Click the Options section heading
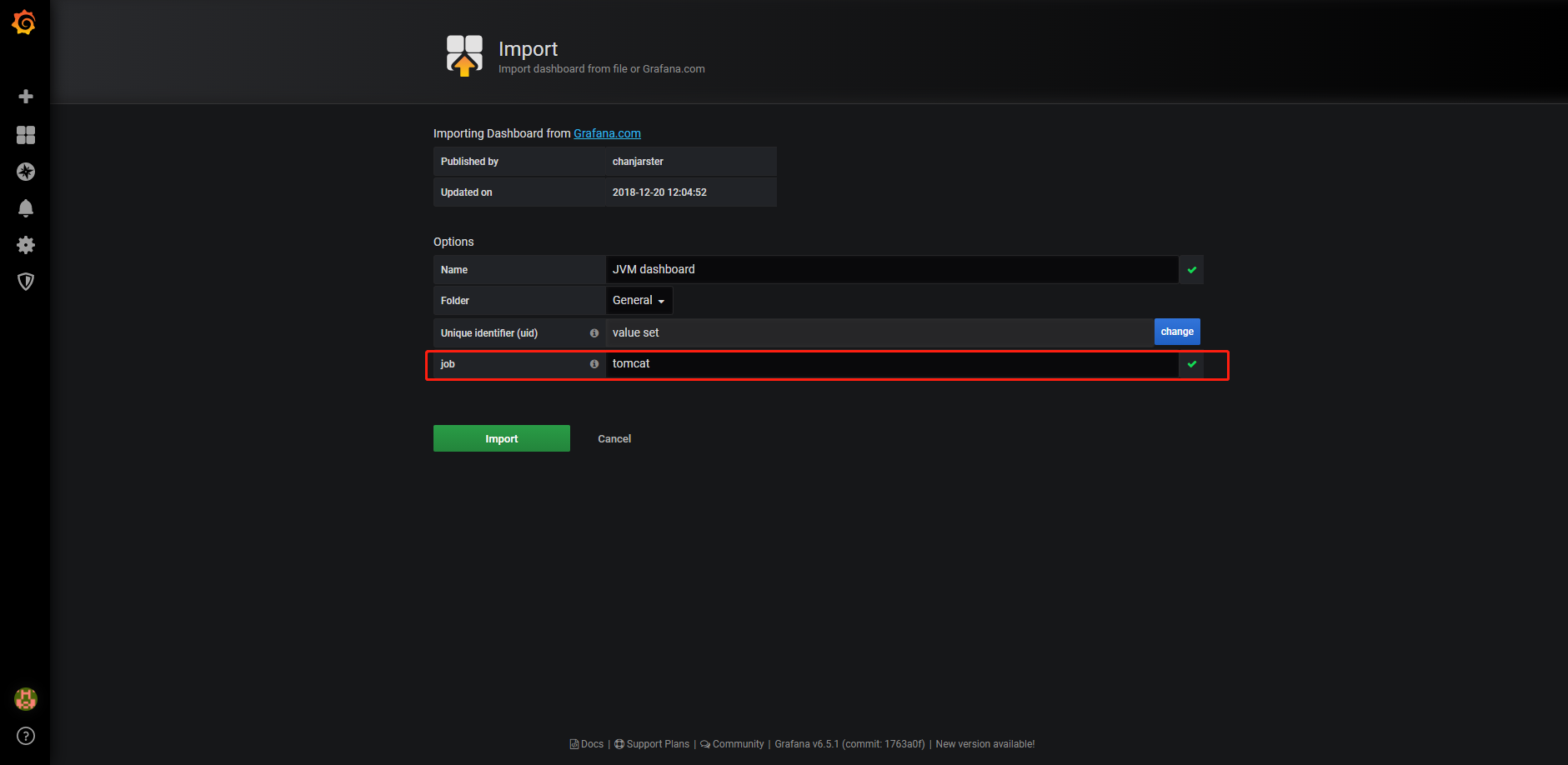Screen dimensions: 1568x765 click(x=453, y=242)
